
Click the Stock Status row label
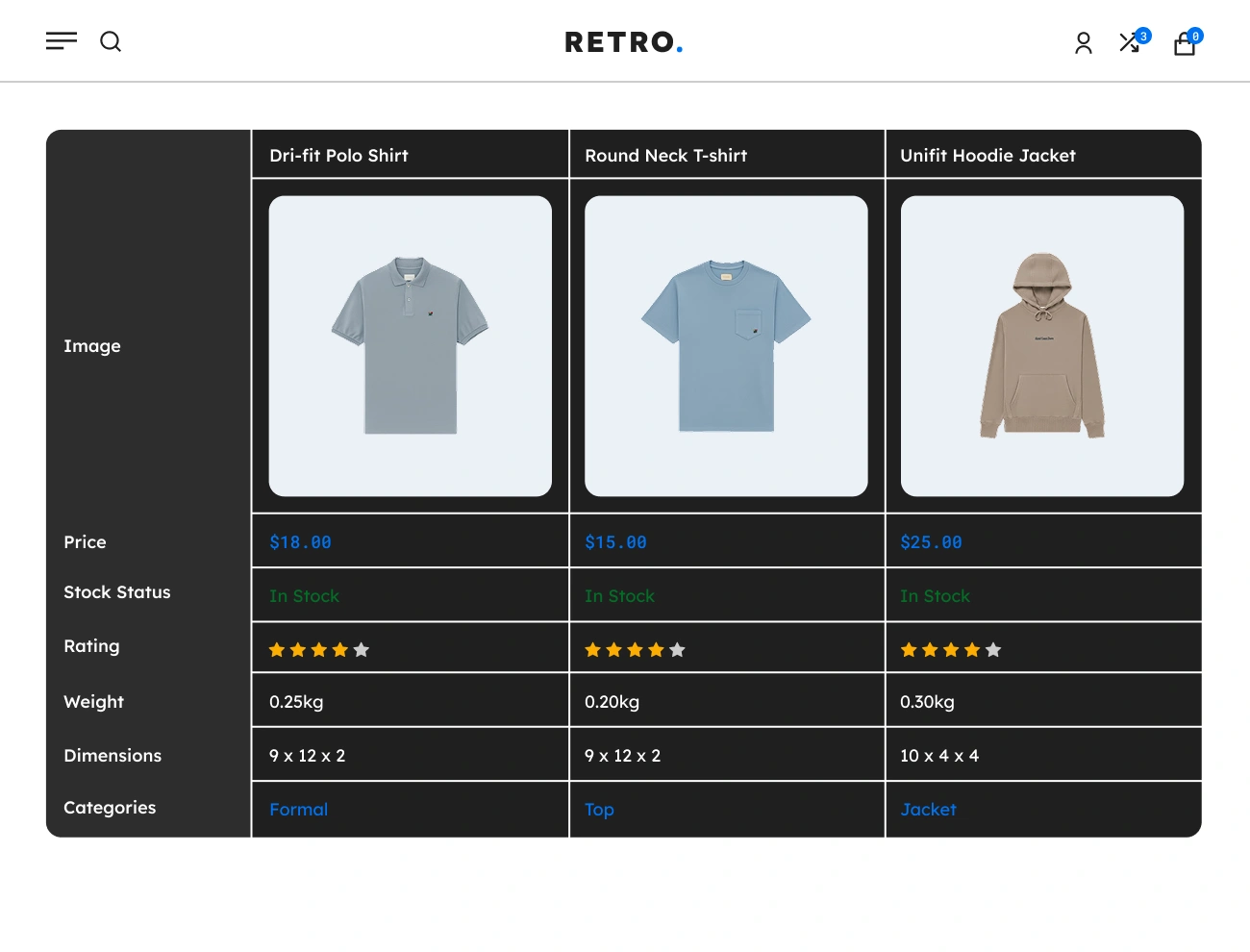tap(117, 592)
